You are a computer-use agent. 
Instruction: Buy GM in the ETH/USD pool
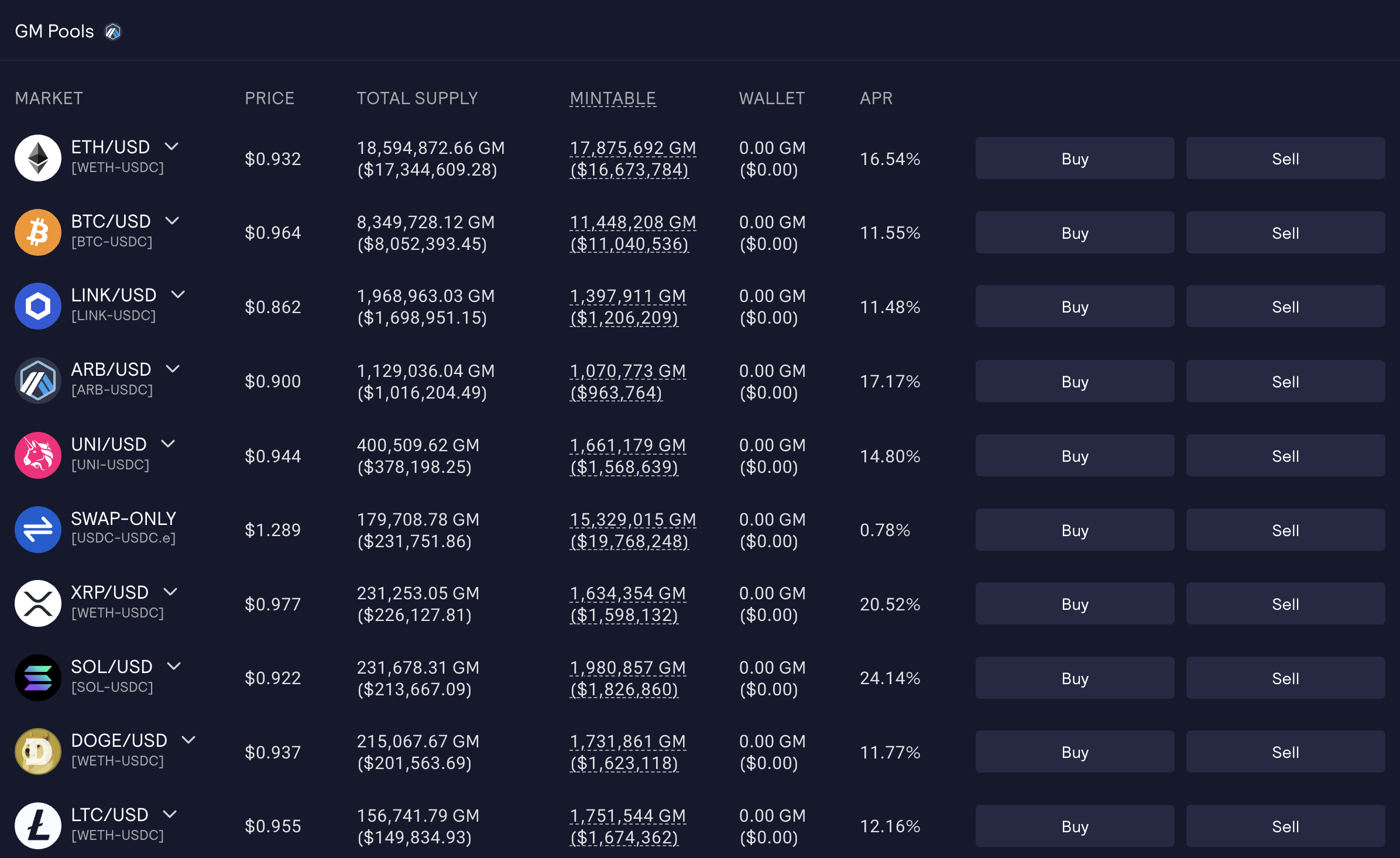(1075, 158)
